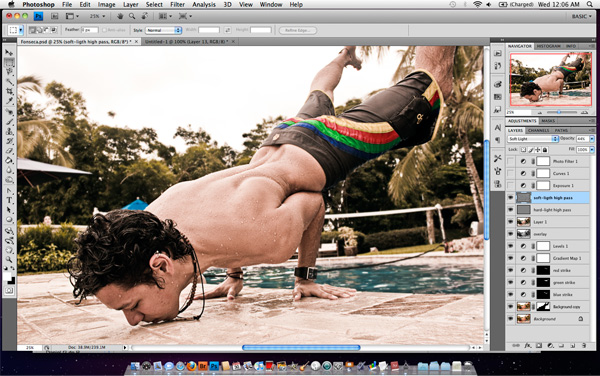The height and width of the screenshot is (376, 600).
Task: Select the Move tool
Action: (x=9, y=53)
